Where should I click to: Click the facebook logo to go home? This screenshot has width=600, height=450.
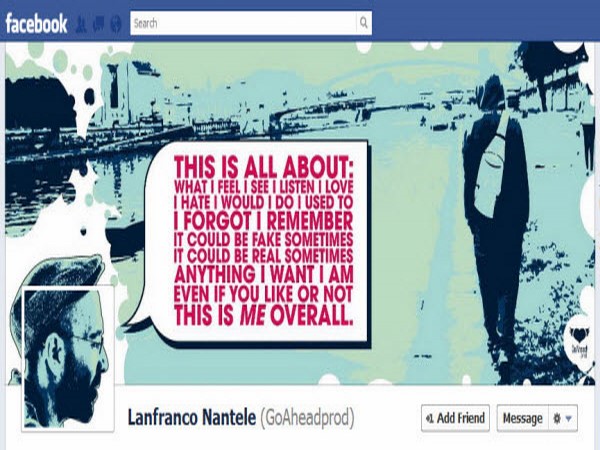point(36,23)
